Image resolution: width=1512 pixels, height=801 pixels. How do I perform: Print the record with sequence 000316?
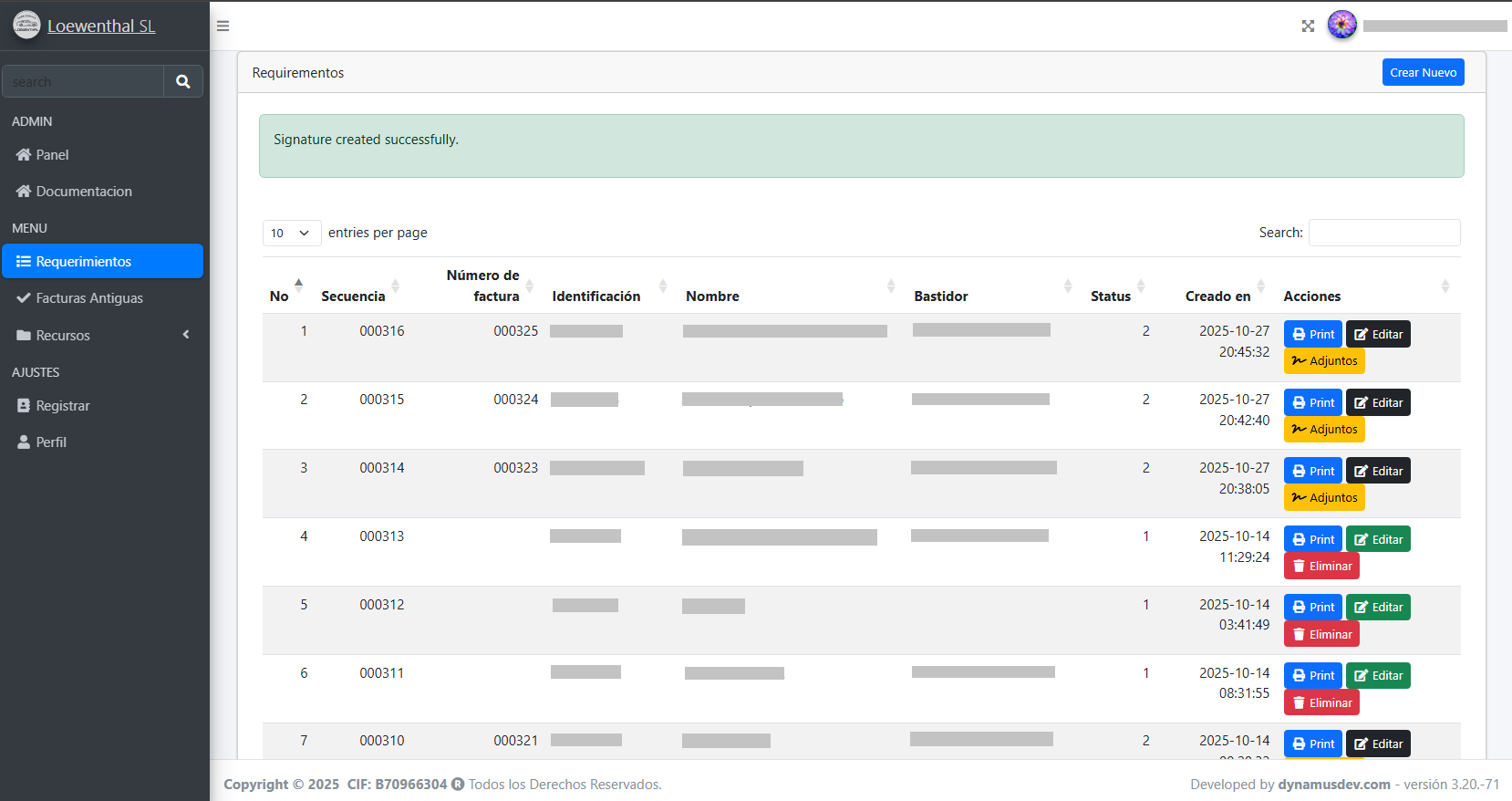(1312, 334)
